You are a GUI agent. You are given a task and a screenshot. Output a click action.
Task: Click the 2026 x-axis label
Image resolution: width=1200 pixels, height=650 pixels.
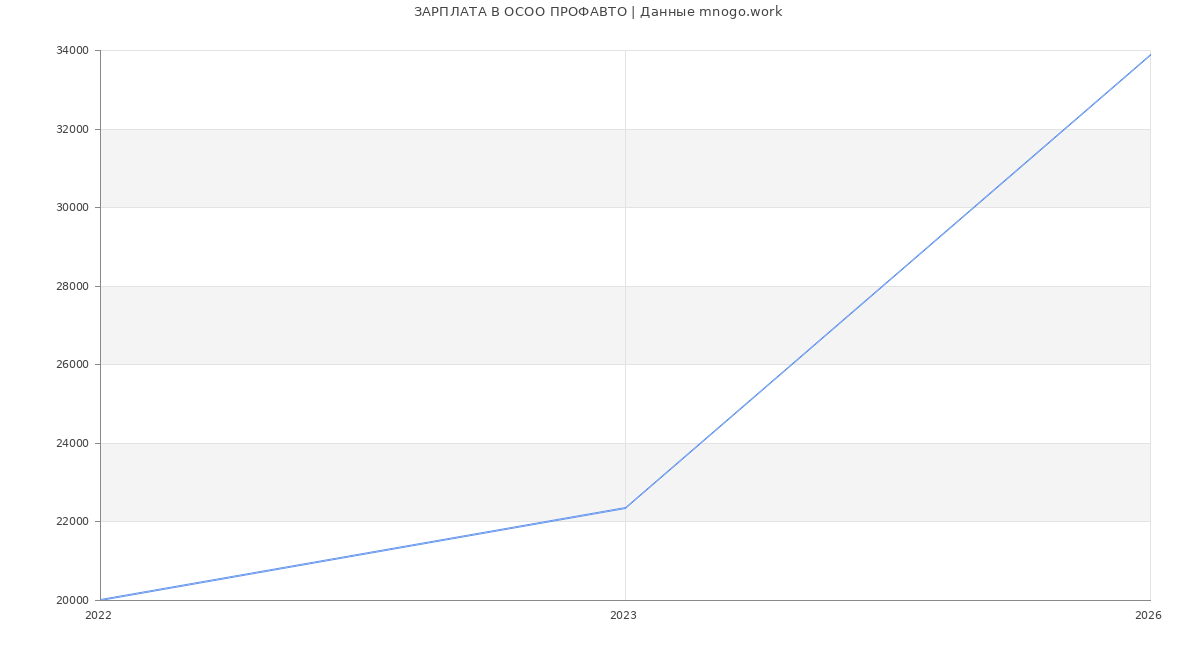point(1148,616)
